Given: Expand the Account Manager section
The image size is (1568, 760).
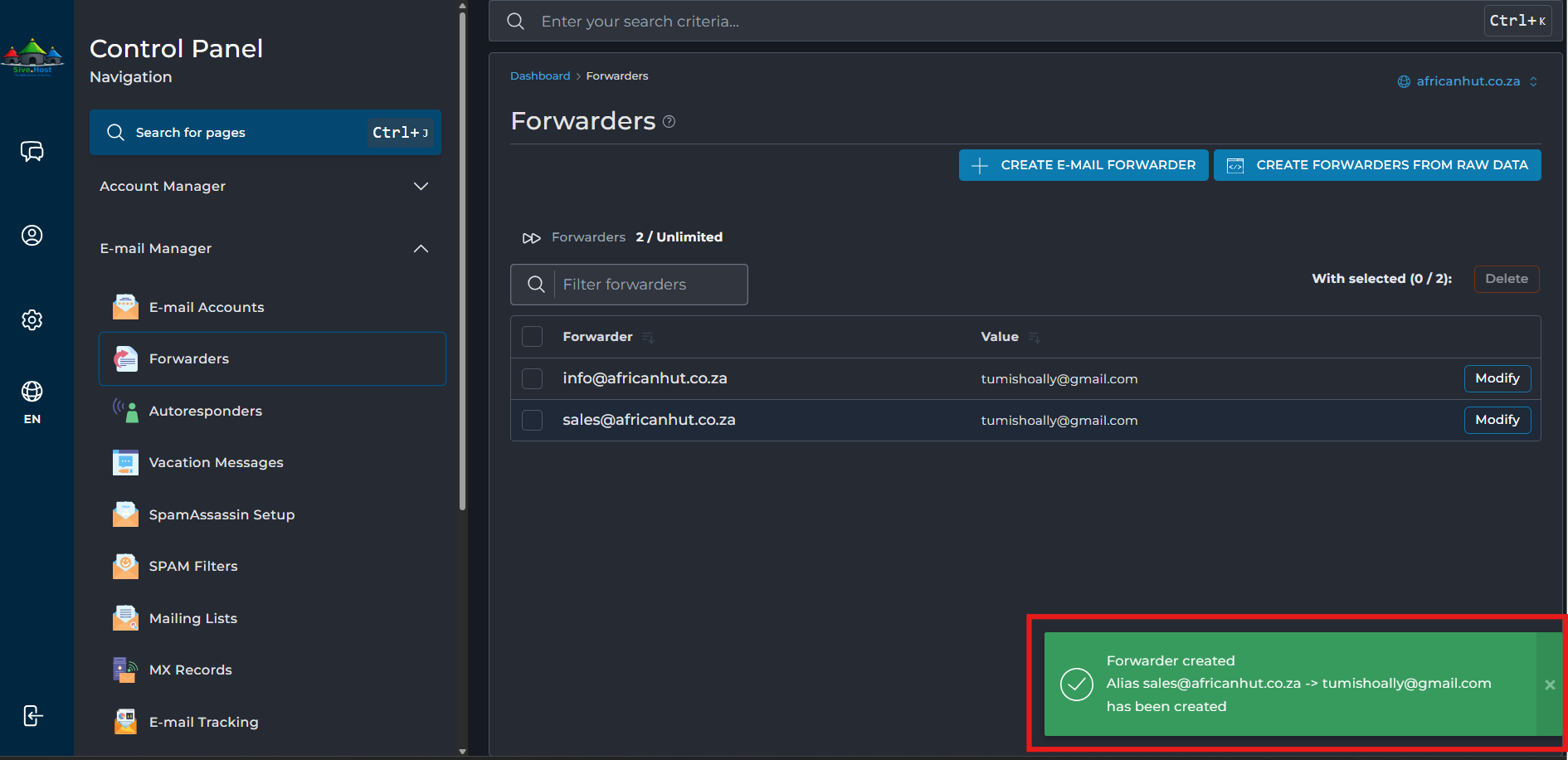Looking at the screenshot, I should [265, 186].
